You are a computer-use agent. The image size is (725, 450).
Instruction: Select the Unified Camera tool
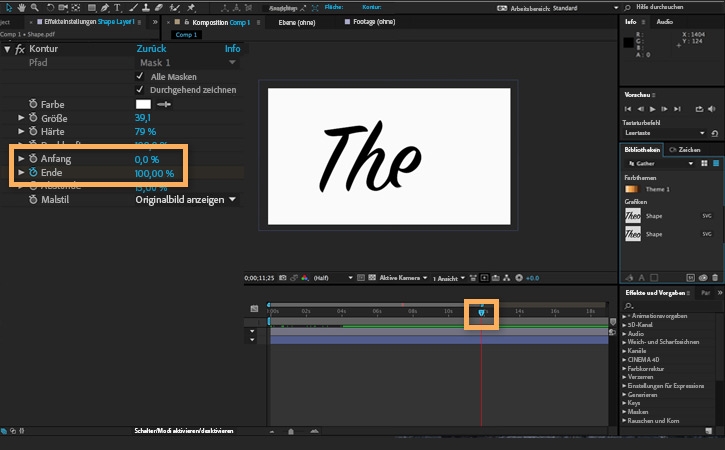(x=63, y=7)
